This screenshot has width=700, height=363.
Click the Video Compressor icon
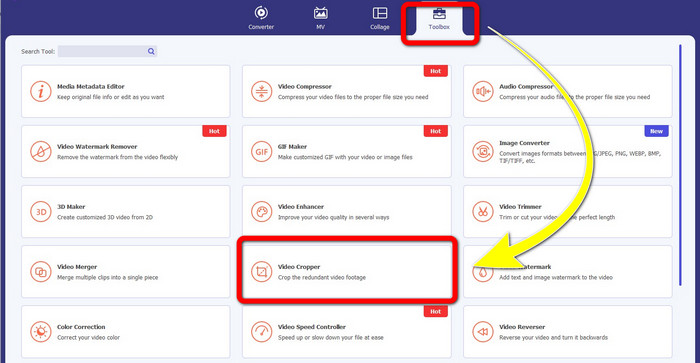point(262,92)
